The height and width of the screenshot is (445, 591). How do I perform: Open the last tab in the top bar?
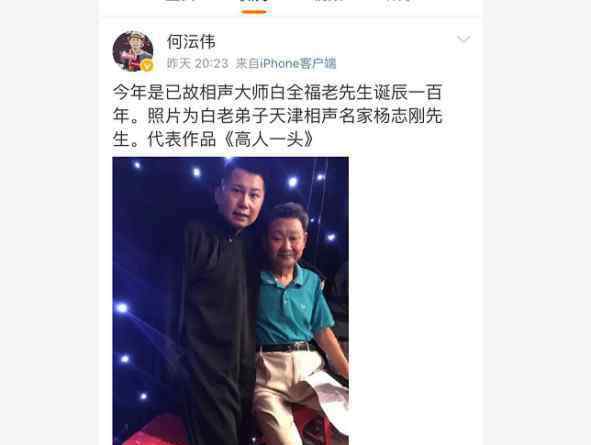(398, 2)
